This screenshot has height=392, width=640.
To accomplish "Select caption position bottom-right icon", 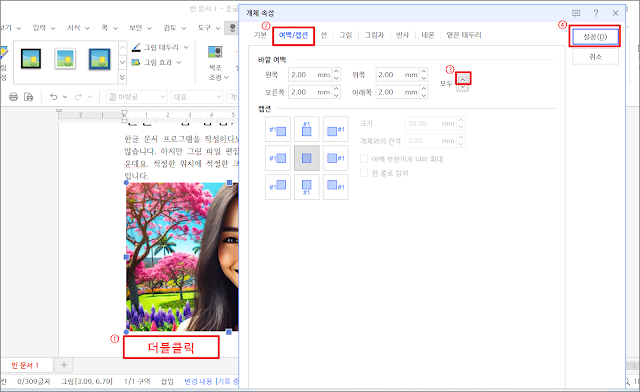I will [x=336, y=187].
